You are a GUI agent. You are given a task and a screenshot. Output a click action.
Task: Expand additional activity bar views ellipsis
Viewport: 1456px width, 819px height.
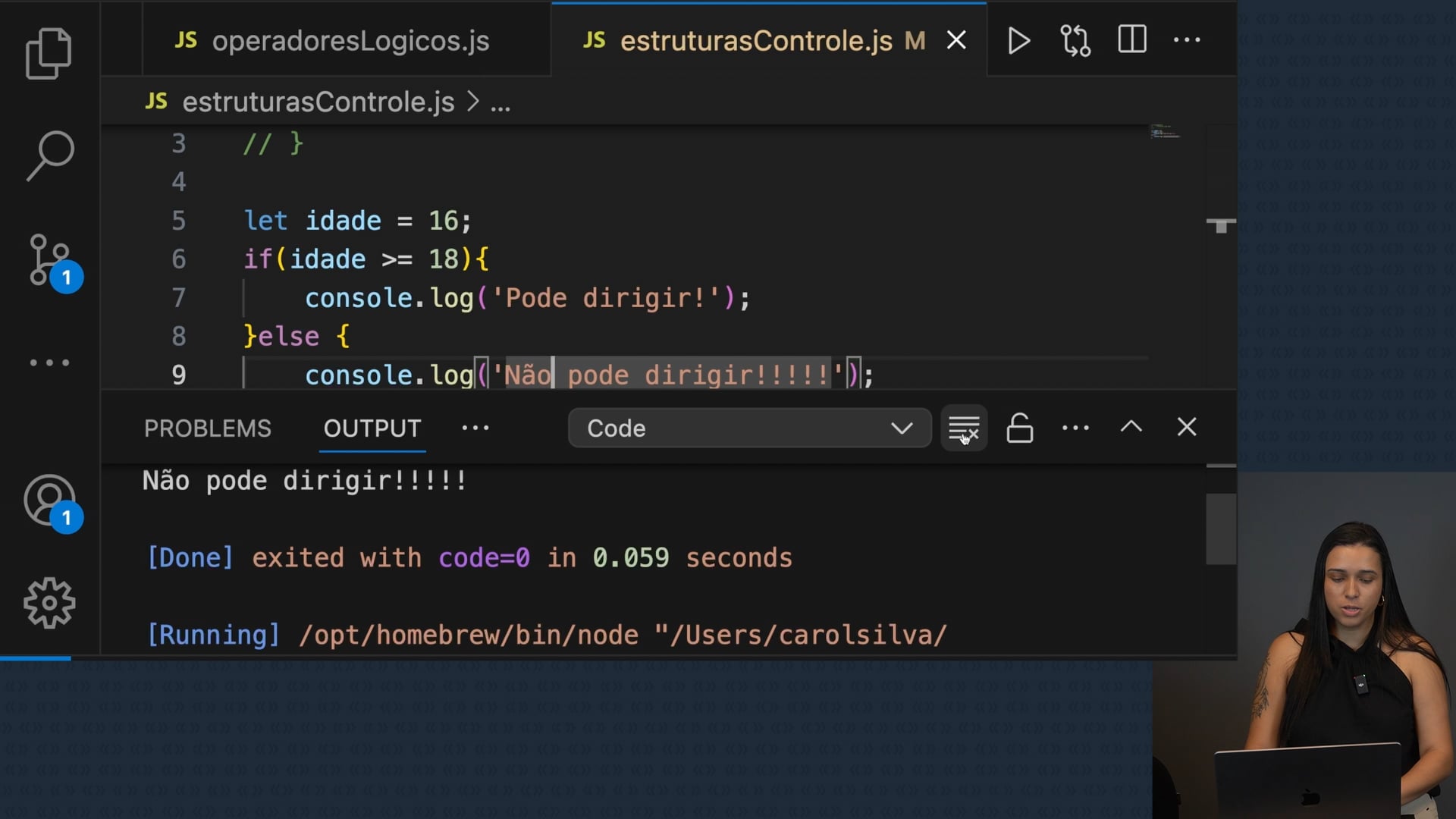49,362
